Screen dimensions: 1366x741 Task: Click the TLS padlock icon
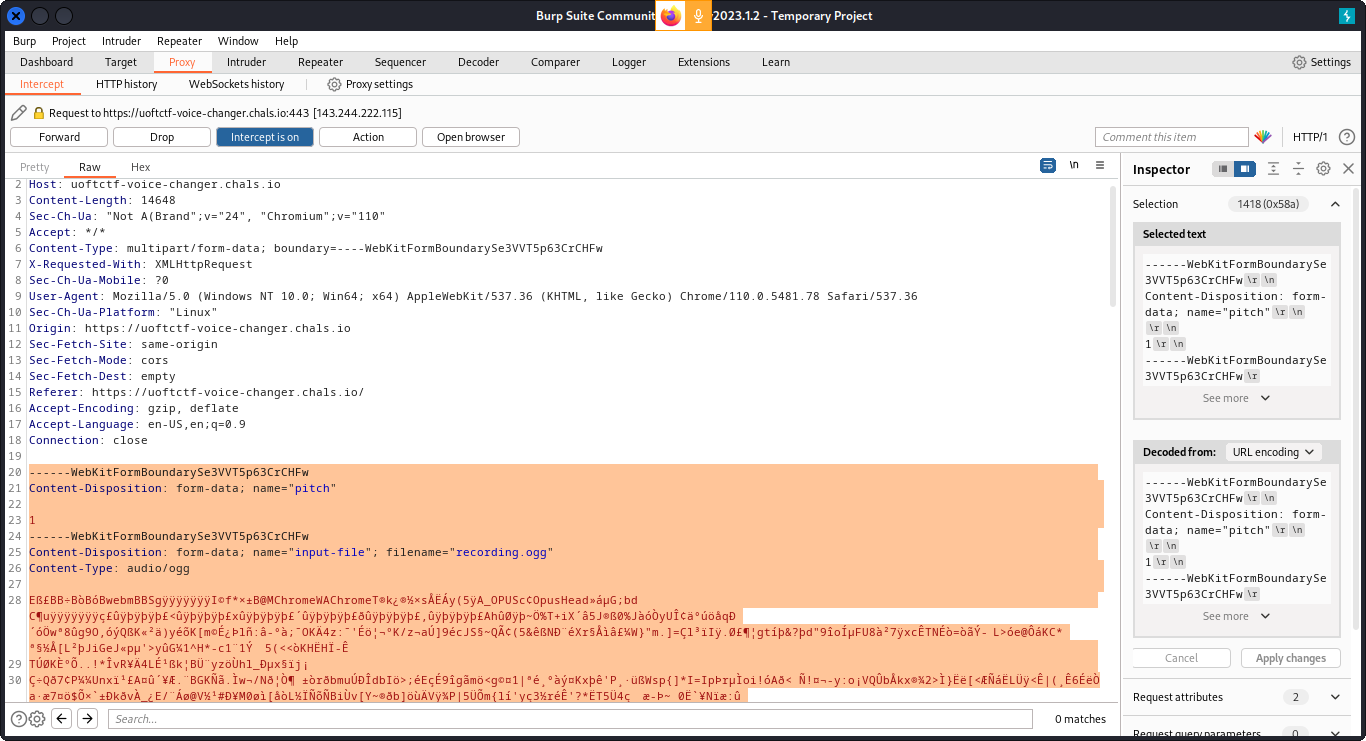click(x=39, y=113)
